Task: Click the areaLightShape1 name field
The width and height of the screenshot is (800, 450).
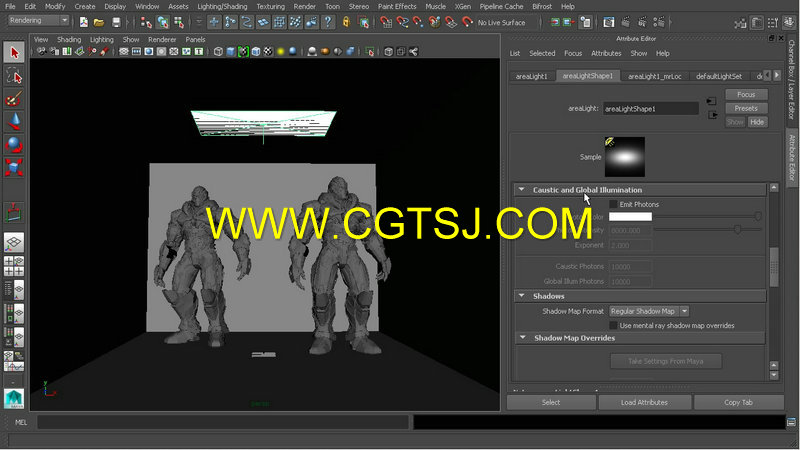Action: pos(651,109)
